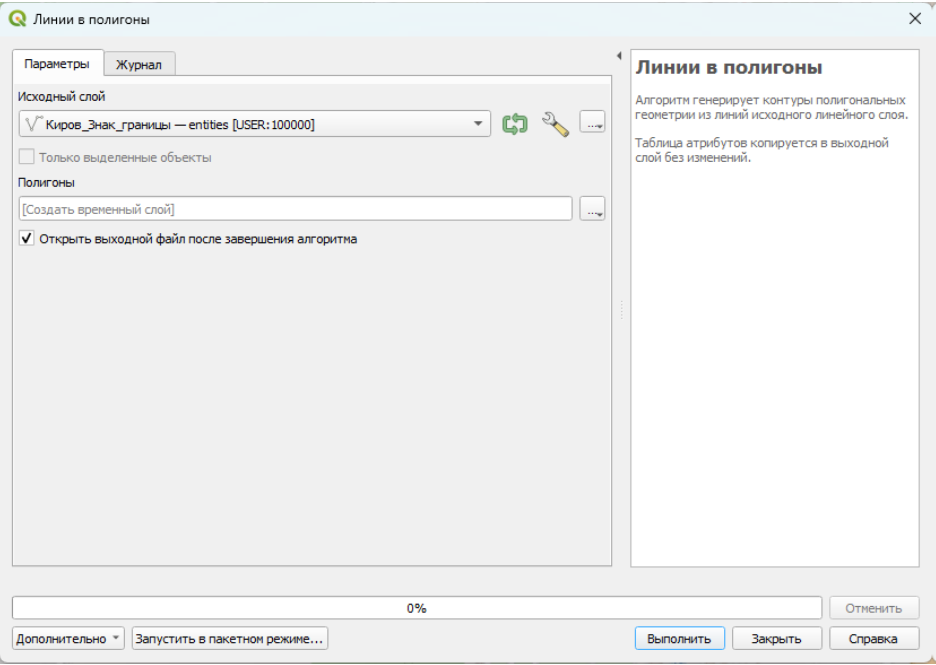Click Запустить в пакетном режиме button
This screenshot has width=936, height=665.
[x=230, y=638]
